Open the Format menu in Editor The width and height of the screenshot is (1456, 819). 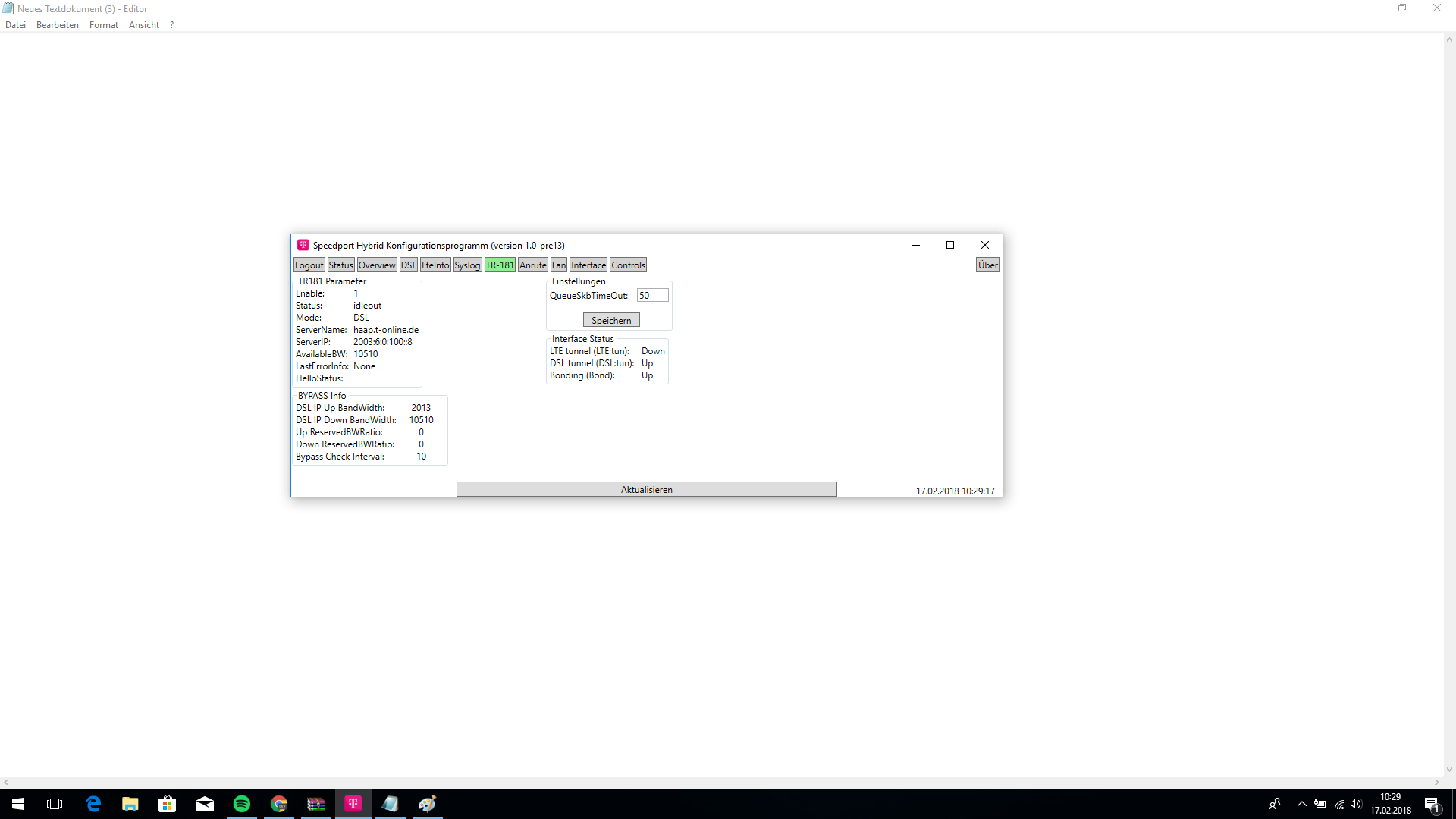pos(104,25)
